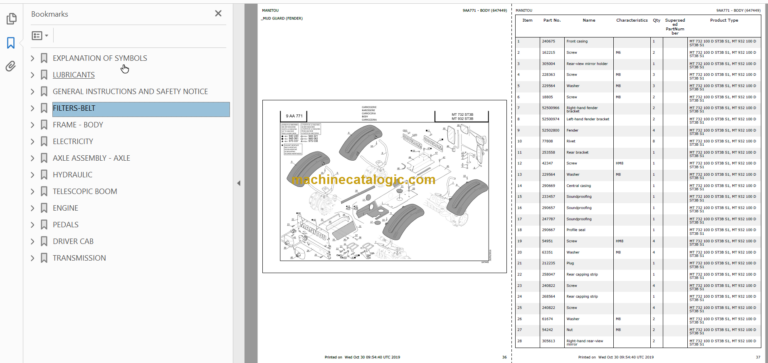Open the EXPLANATION OF SYMBOLS bookmark

99,58
